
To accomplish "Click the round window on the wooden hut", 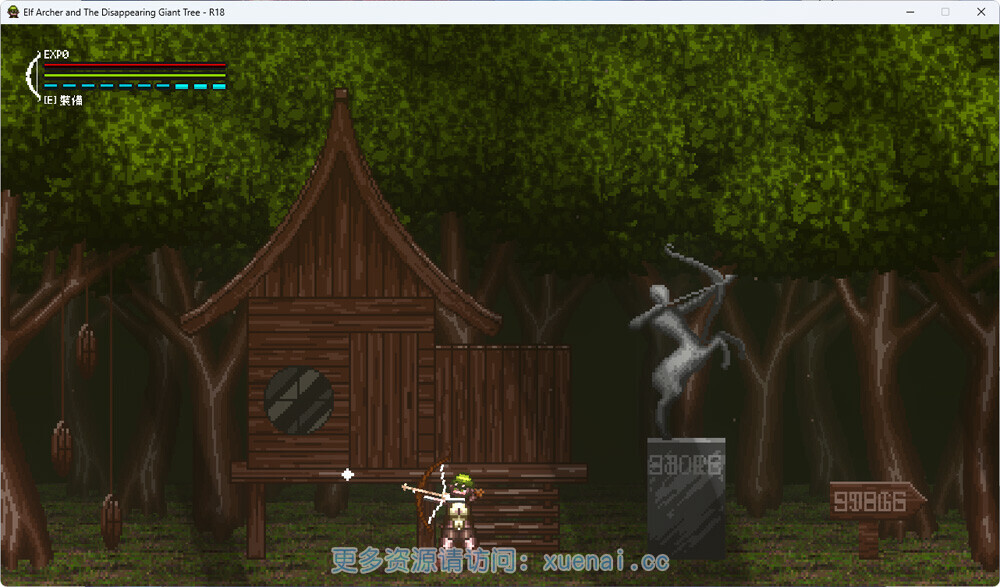I will (298, 400).
